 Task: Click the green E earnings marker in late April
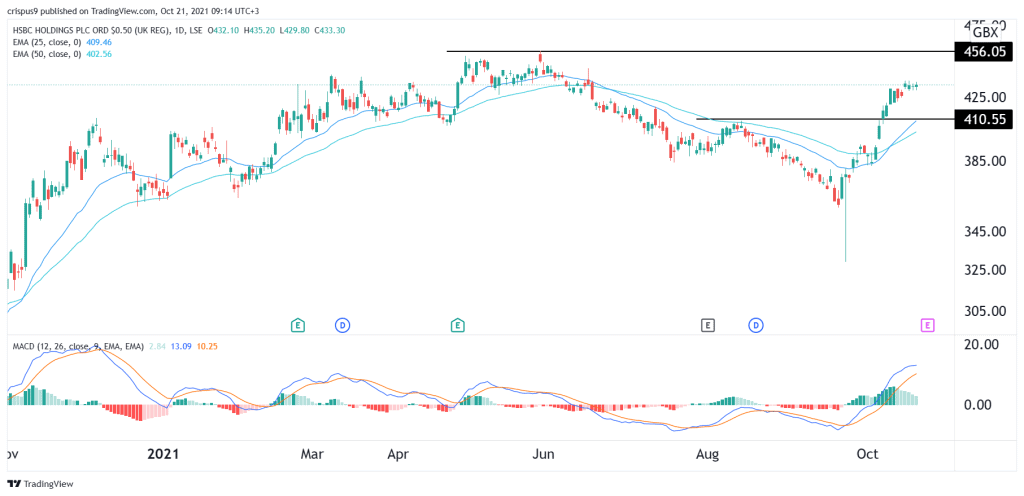tap(458, 324)
